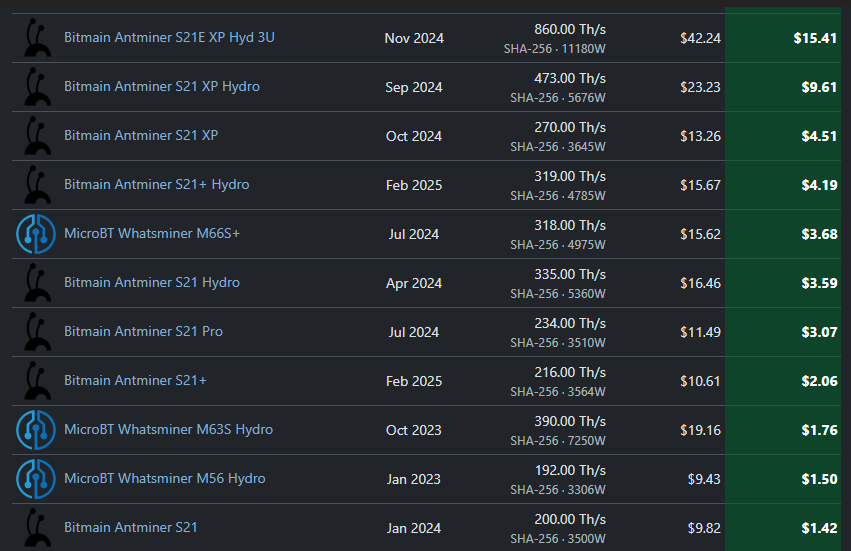Click the Antminer S21 XP Hydro logo

pos(37,87)
